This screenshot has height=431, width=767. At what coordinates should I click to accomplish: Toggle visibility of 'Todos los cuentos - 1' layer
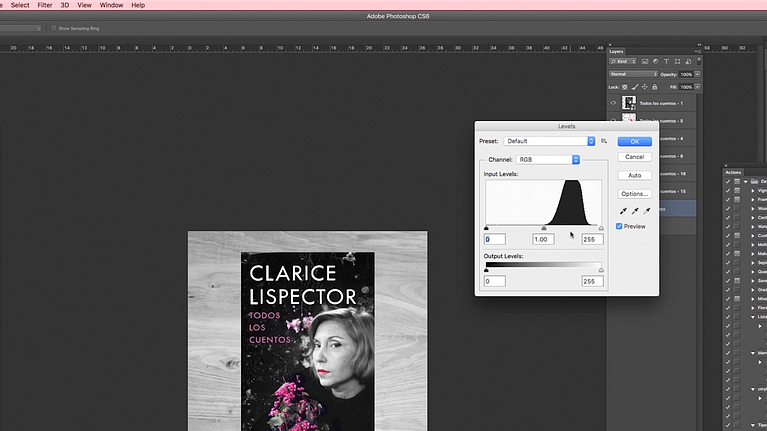pos(614,103)
